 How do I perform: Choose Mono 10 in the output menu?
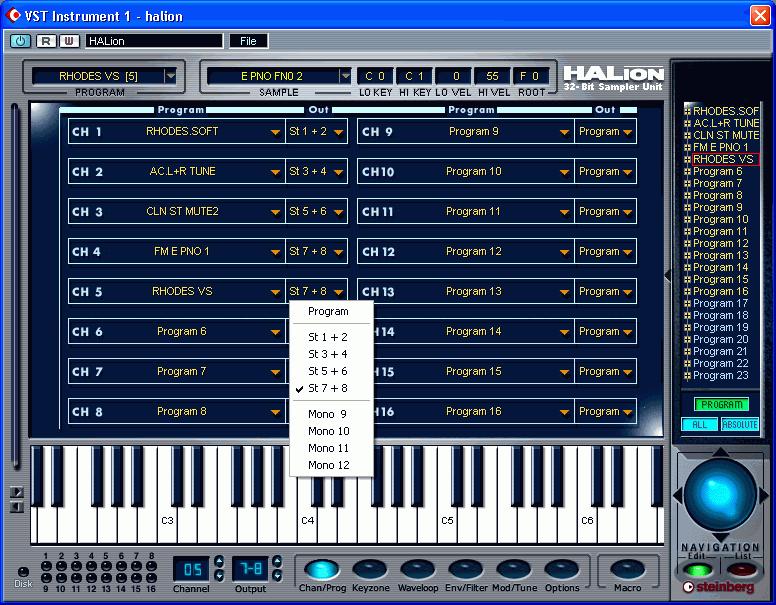(329, 431)
